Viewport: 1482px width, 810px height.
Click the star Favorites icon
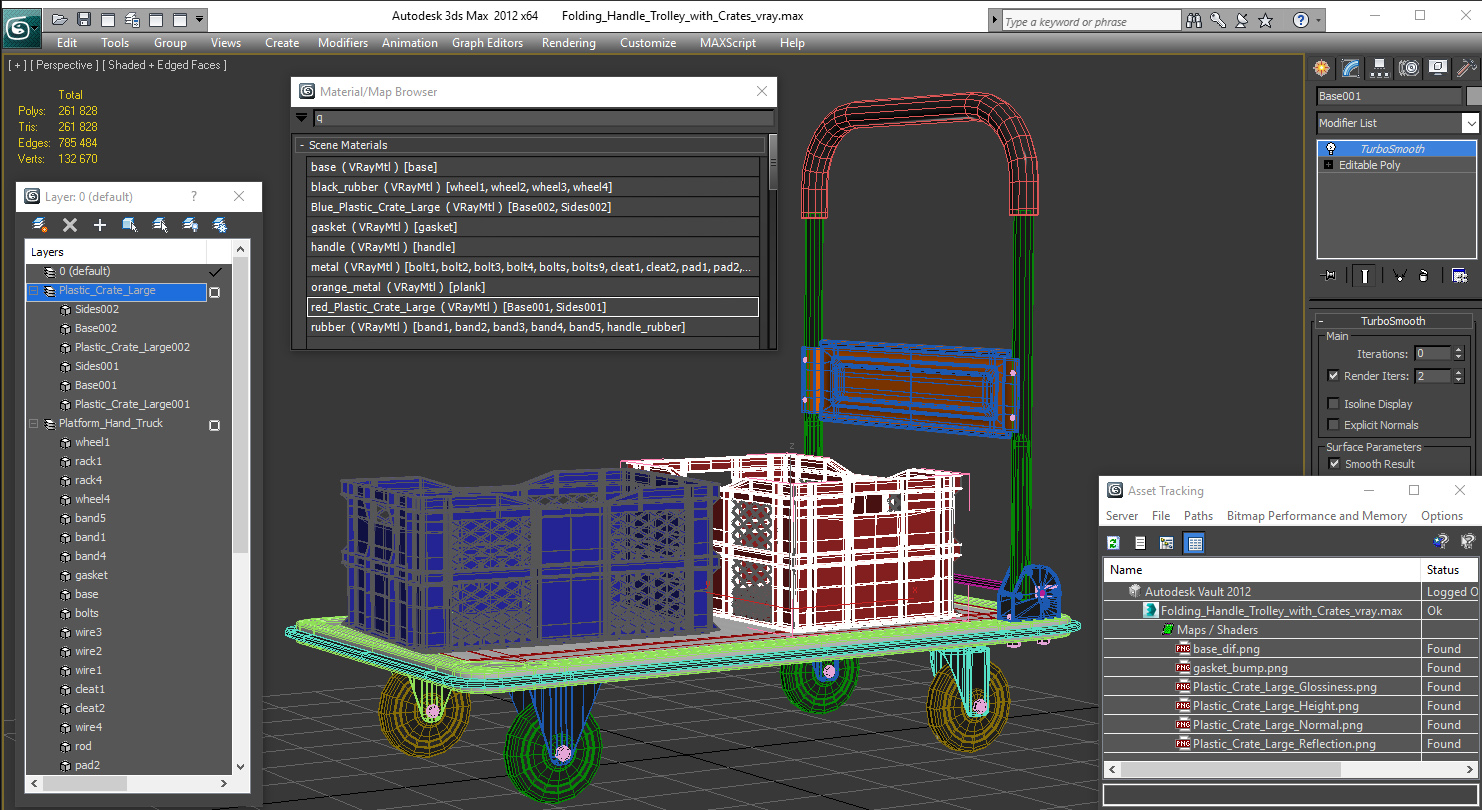pos(1265,20)
